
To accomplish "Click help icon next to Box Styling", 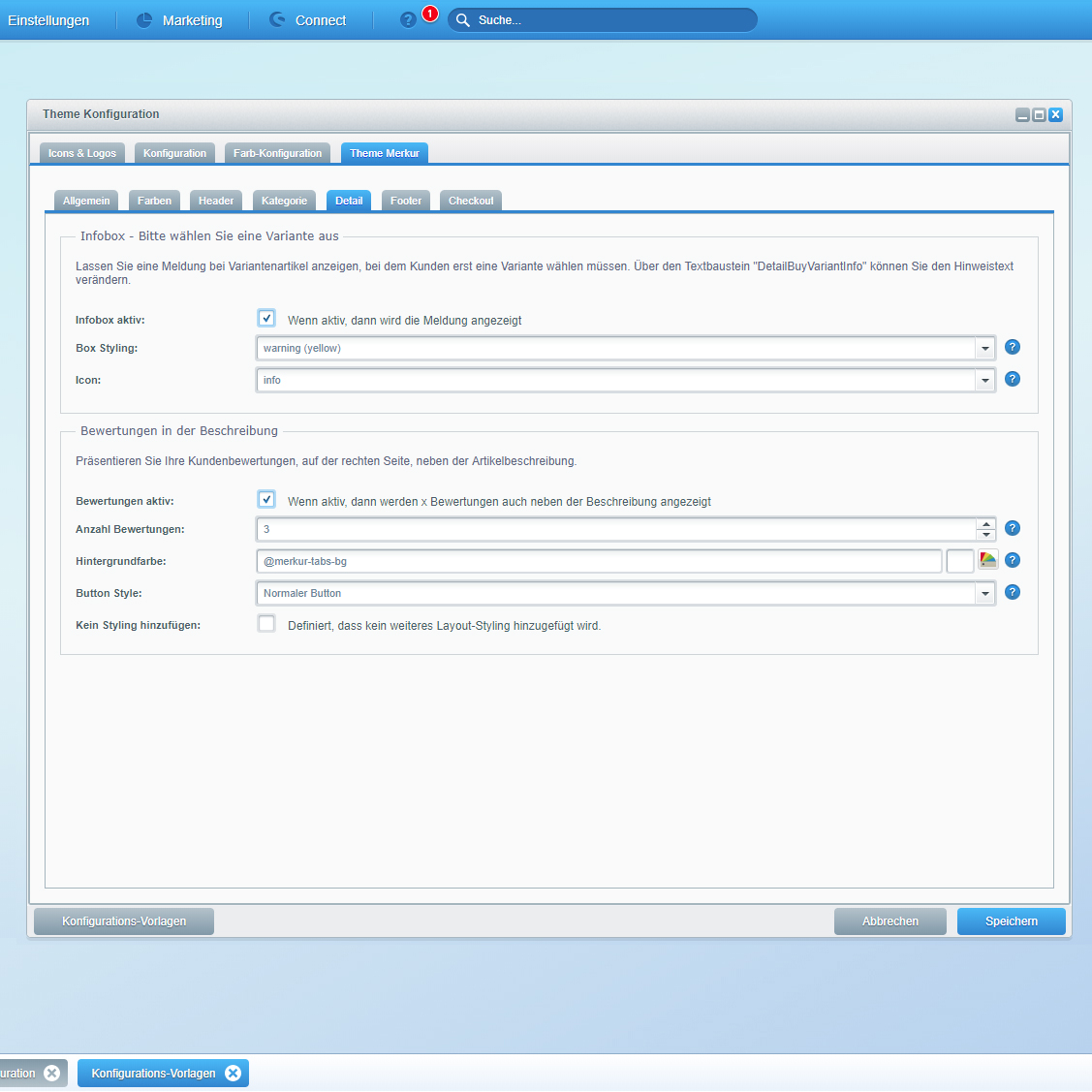I will [x=1013, y=347].
